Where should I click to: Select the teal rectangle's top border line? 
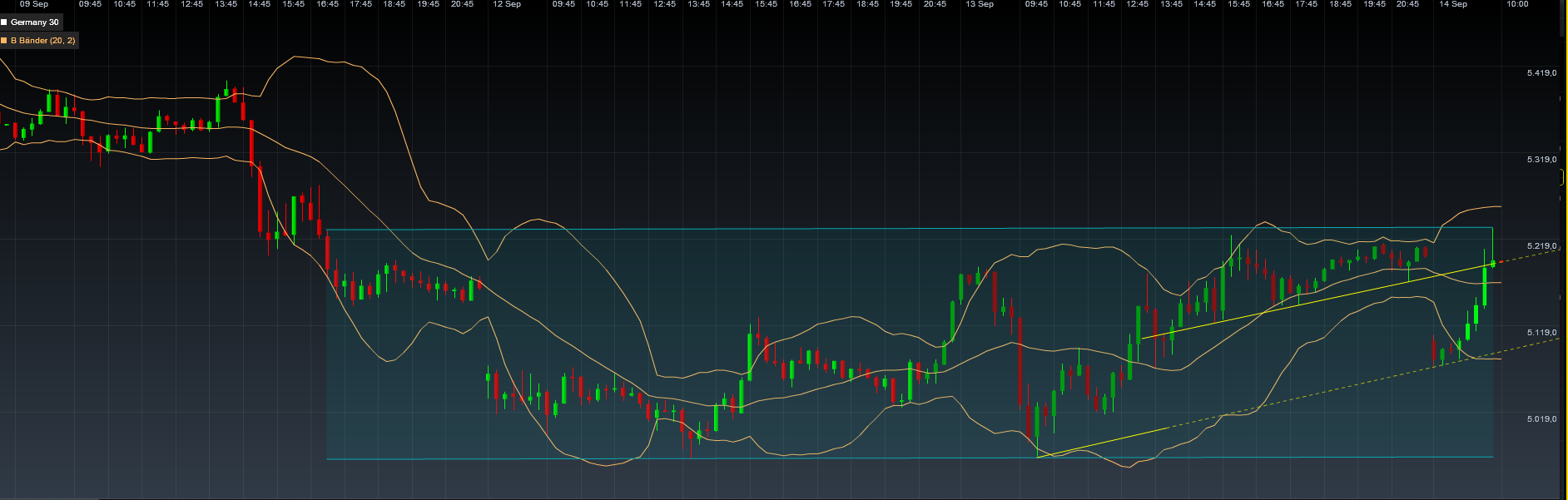coord(910,229)
